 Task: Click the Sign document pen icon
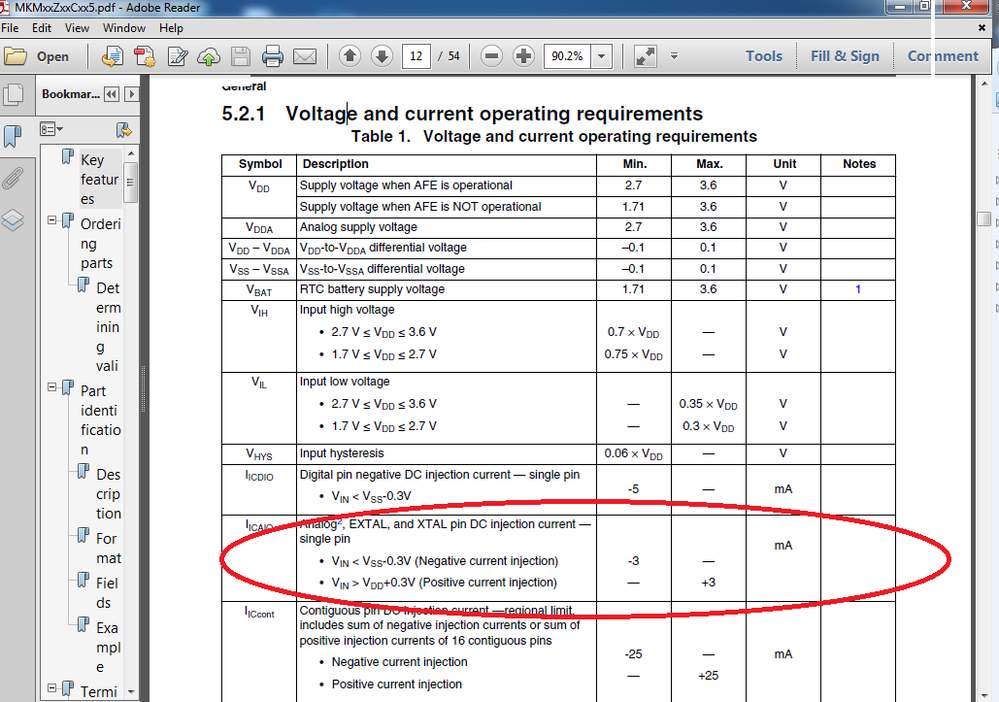[177, 56]
